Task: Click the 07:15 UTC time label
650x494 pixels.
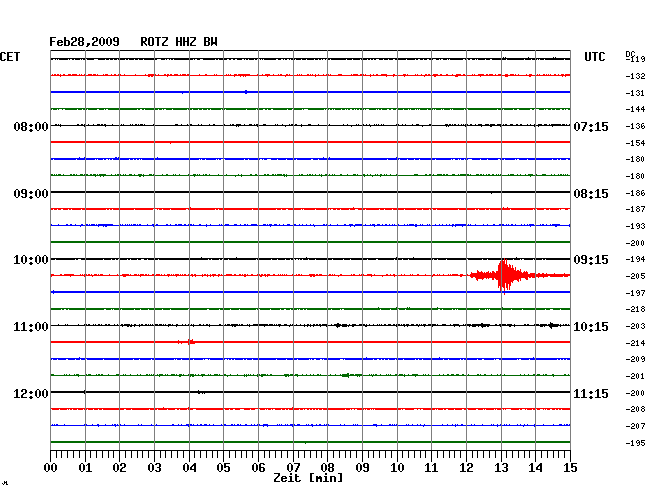Action: [x=591, y=126]
